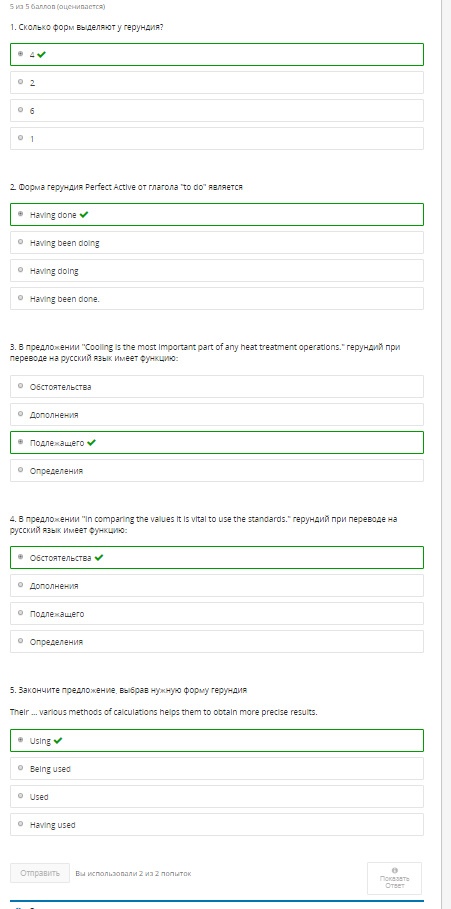The width and height of the screenshot is (451, 909).
Task: Select "Определения" in question three
Action: tap(217, 471)
